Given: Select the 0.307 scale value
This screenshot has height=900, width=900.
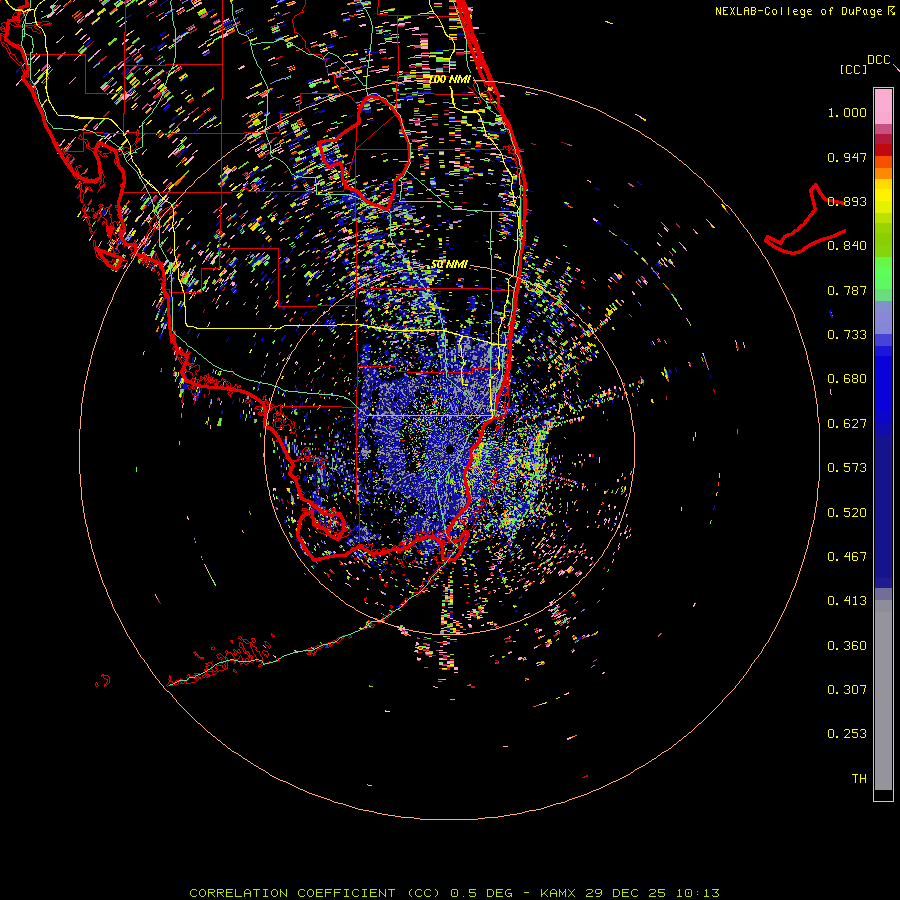Looking at the screenshot, I should tap(847, 690).
